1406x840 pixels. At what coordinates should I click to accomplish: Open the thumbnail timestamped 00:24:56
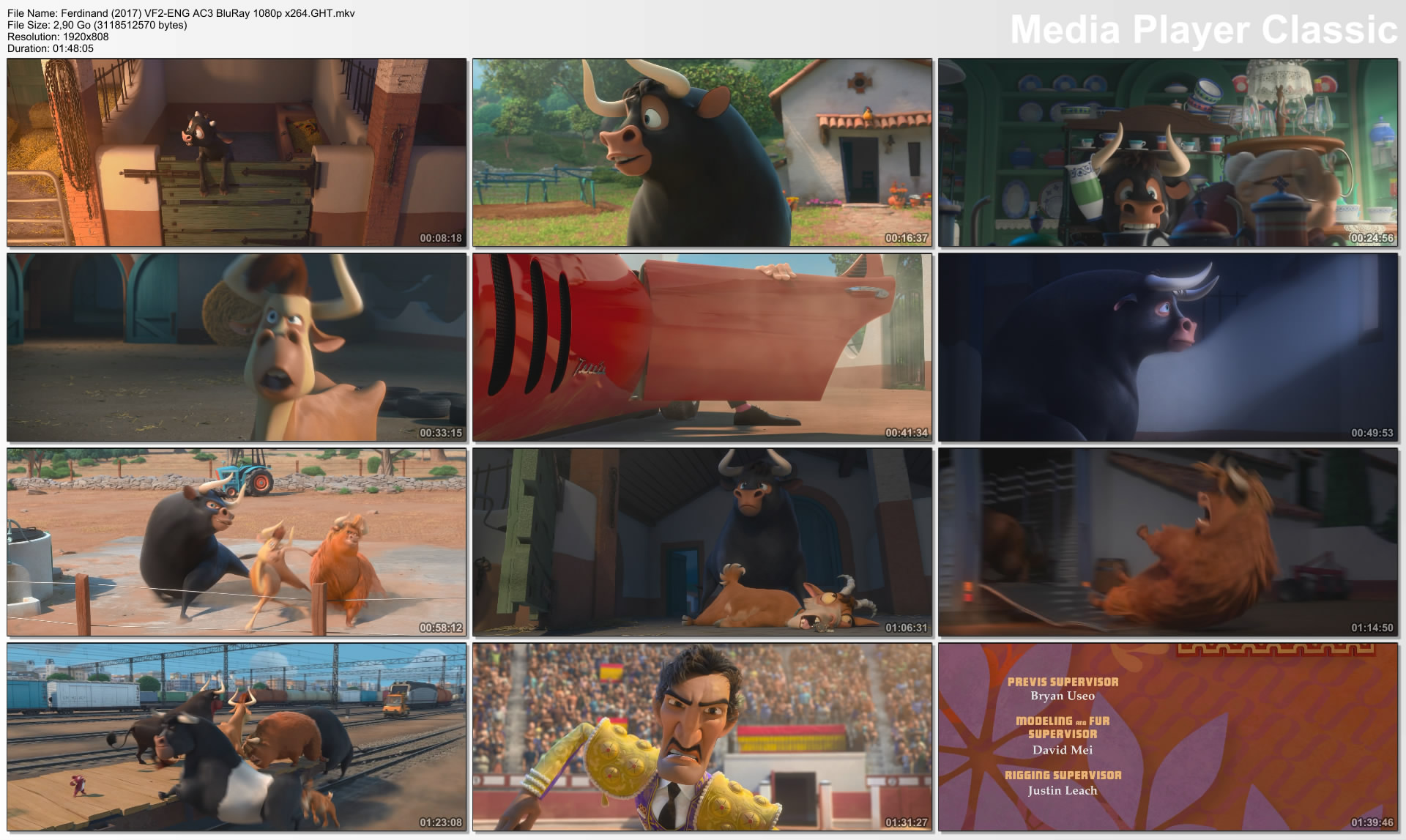1168,152
